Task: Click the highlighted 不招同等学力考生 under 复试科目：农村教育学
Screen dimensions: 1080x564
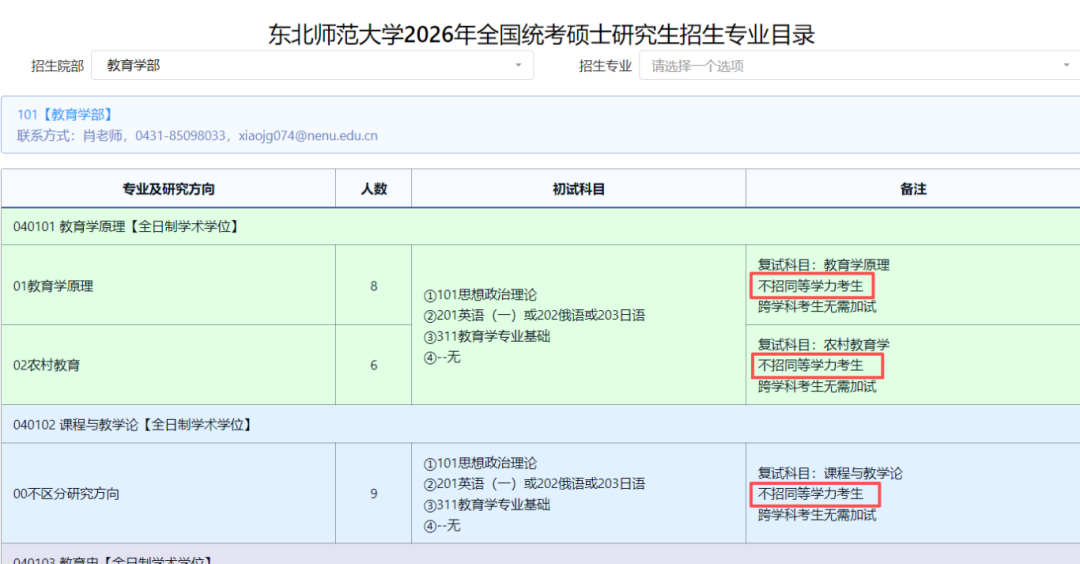Action: click(x=810, y=366)
